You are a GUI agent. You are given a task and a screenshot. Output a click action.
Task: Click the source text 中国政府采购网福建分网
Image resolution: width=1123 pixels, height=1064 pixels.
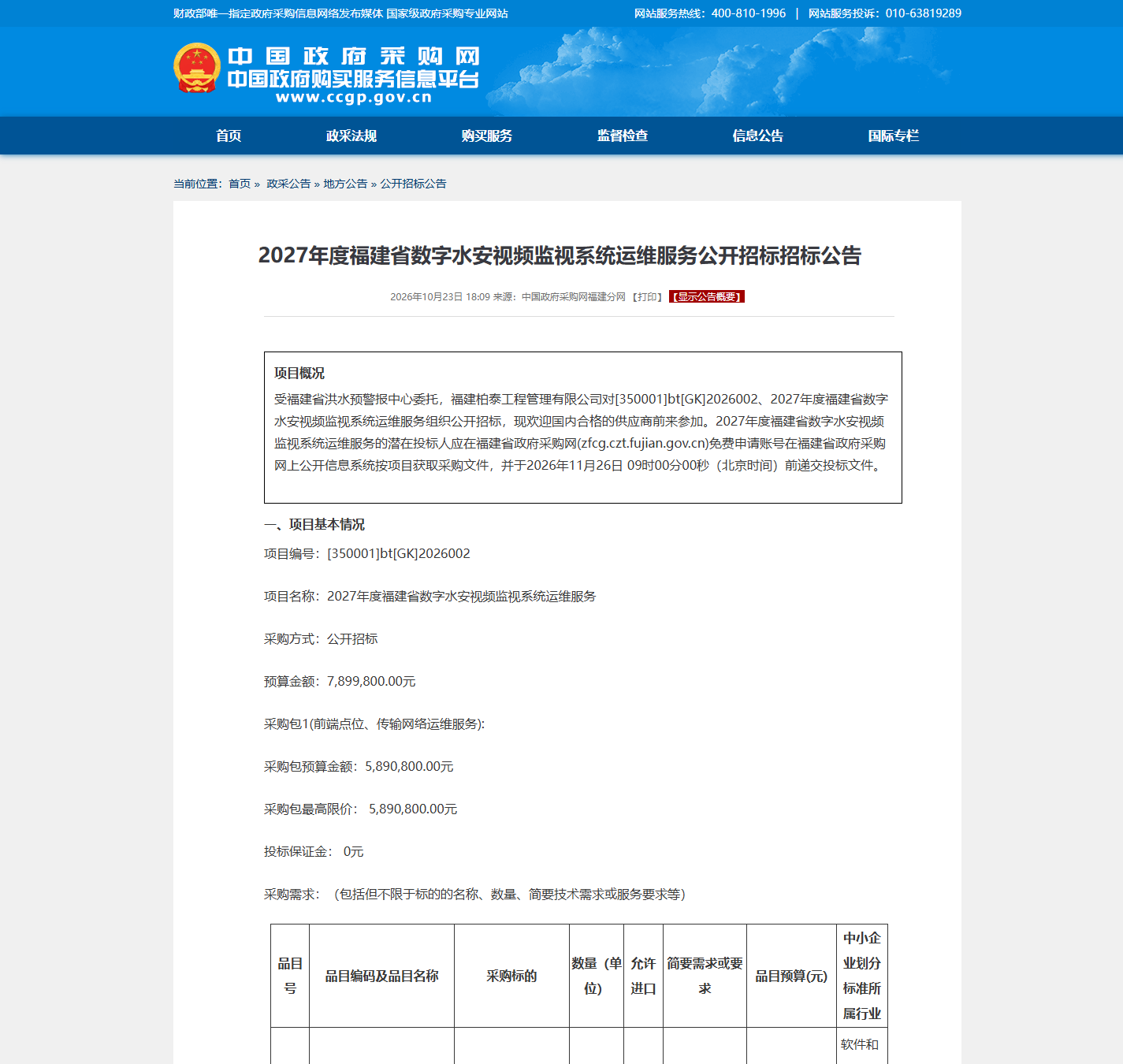(x=574, y=297)
